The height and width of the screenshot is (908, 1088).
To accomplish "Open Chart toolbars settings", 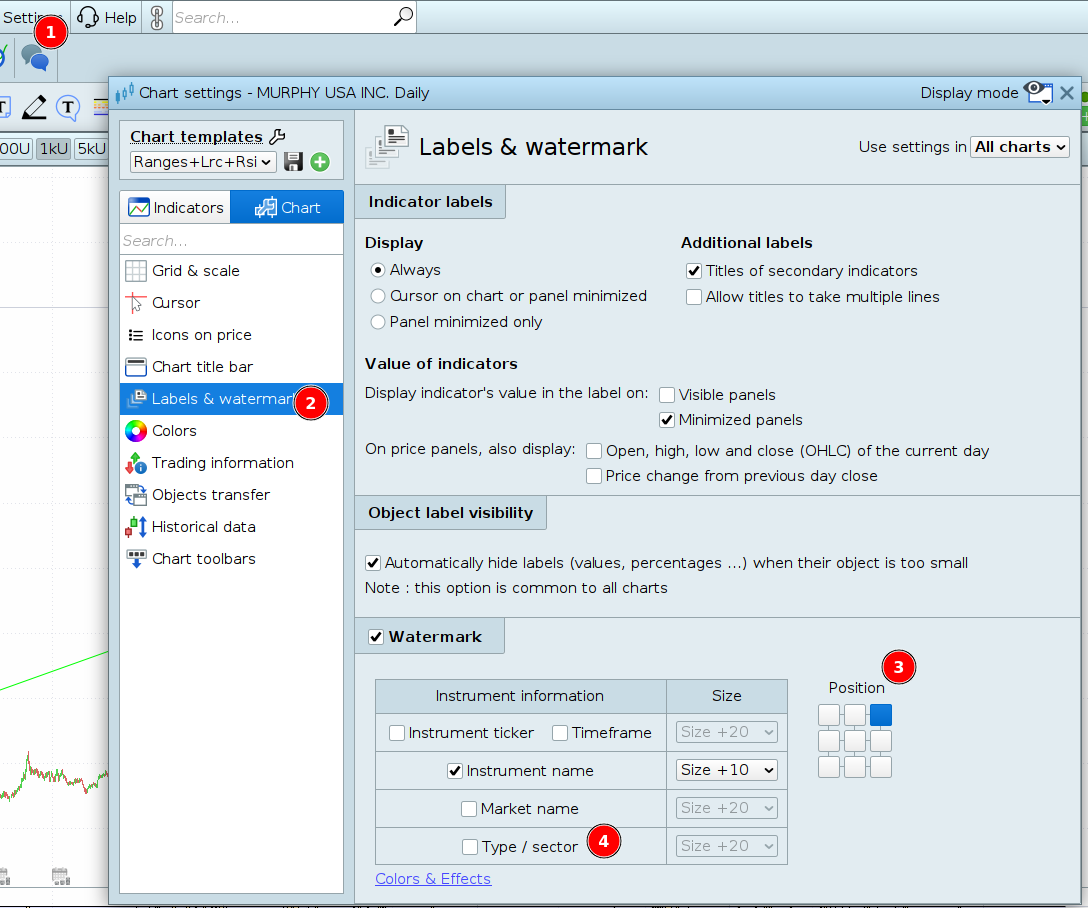I will click(231, 558).
